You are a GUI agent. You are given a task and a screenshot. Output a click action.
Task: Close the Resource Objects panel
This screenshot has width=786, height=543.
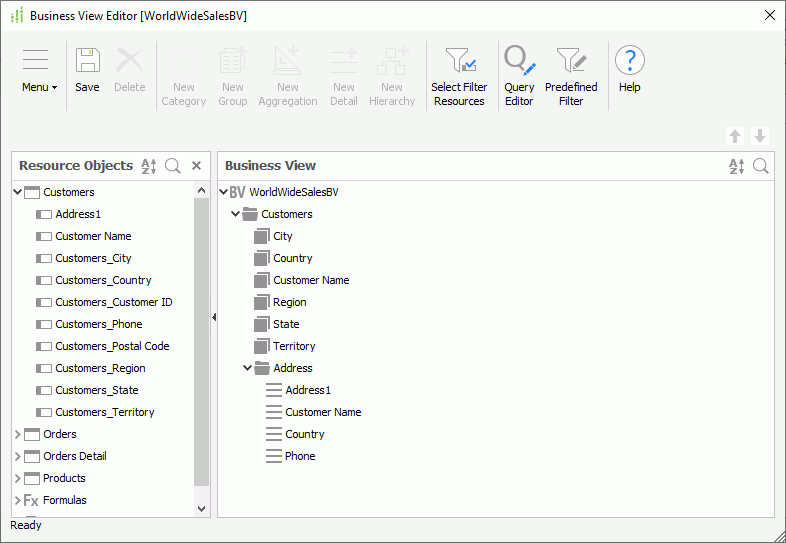pos(197,166)
